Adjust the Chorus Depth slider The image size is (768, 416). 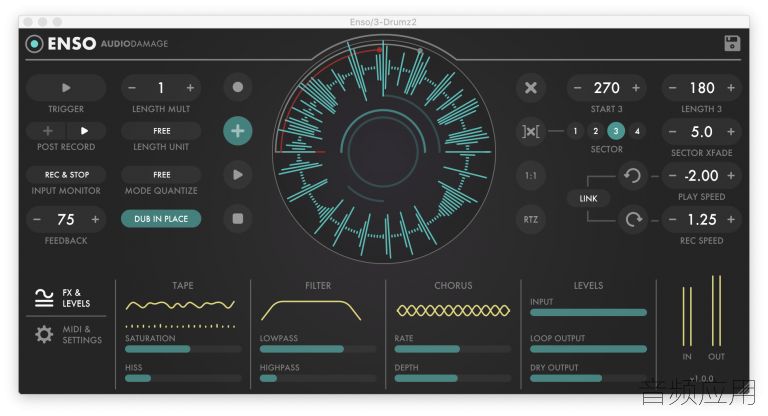tap(453, 378)
